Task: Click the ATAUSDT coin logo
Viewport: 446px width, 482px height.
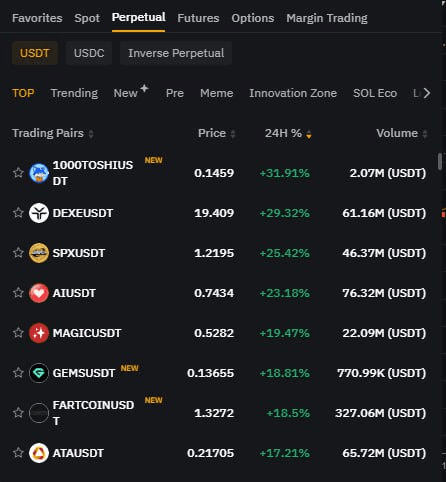Action: (39, 453)
